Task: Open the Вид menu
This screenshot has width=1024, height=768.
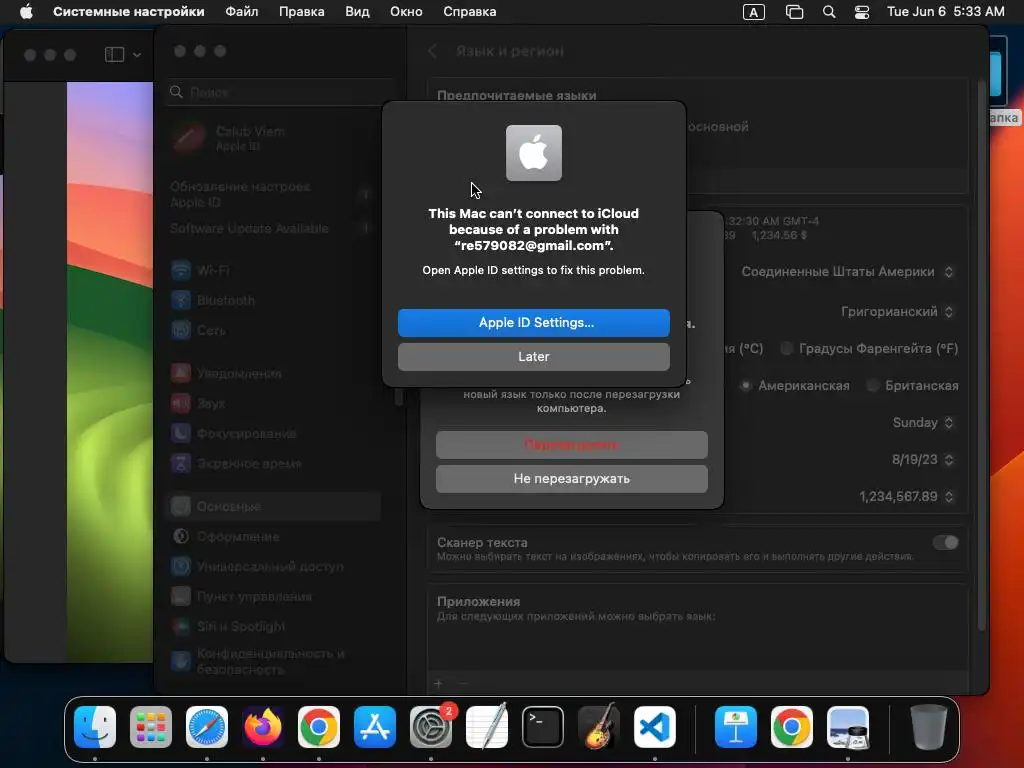Action: pyautogui.click(x=357, y=12)
